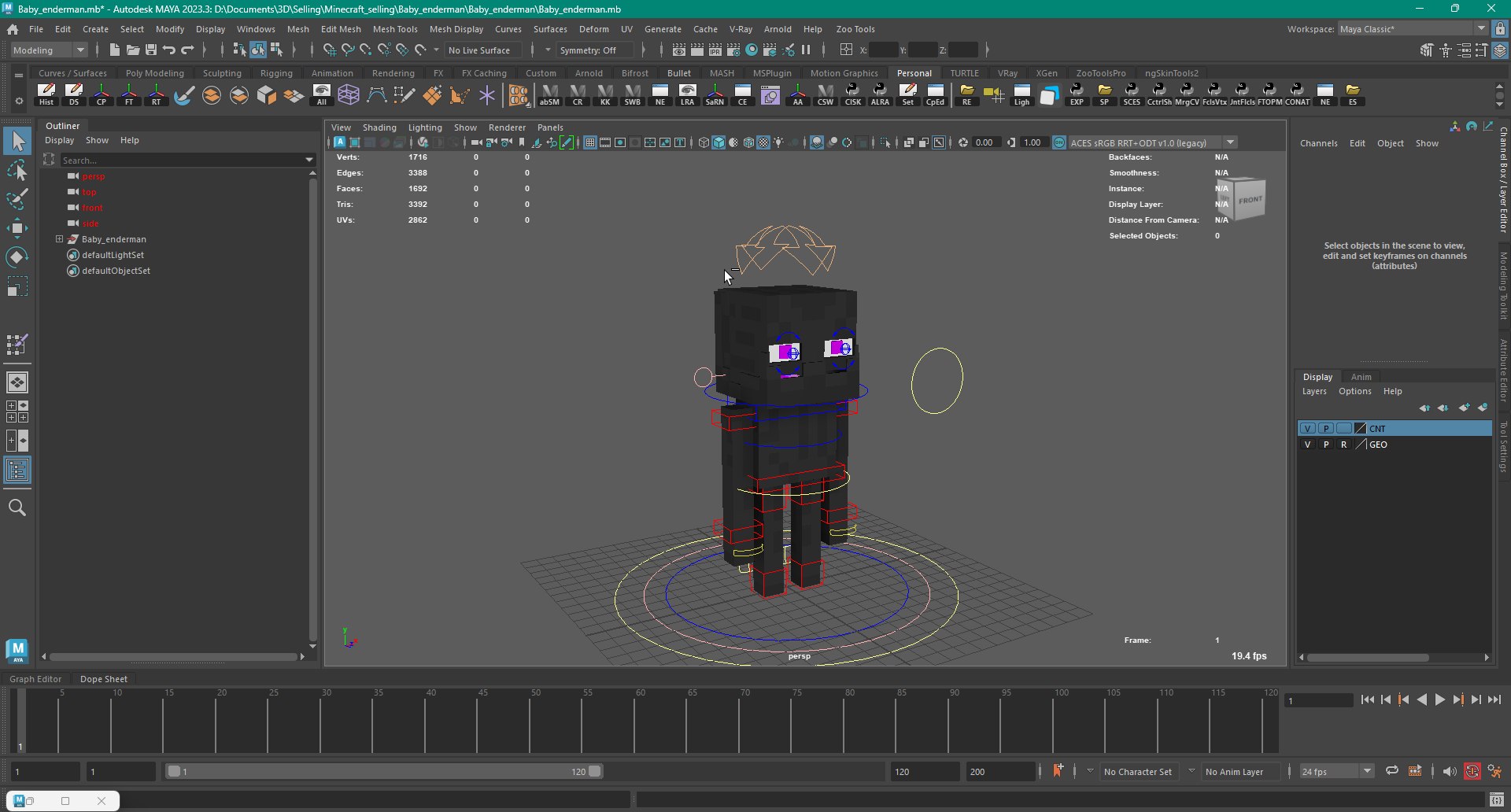This screenshot has height=812, width=1511.
Task: Click No Live Surface field
Action: pyautogui.click(x=482, y=50)
